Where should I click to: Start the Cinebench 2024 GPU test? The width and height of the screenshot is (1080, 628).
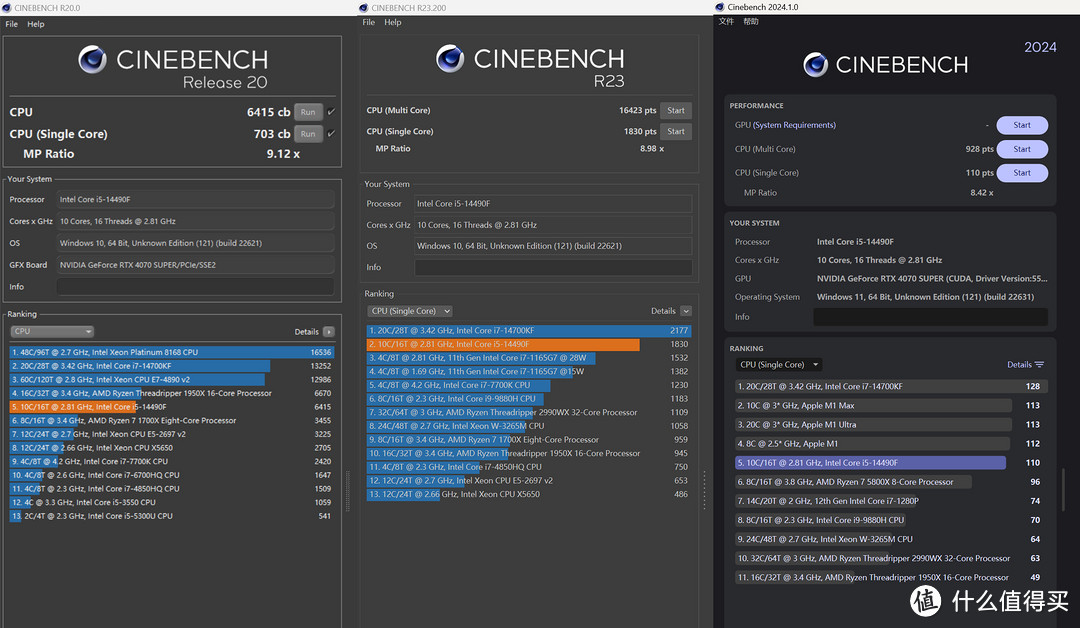(x=1022, y=125)
